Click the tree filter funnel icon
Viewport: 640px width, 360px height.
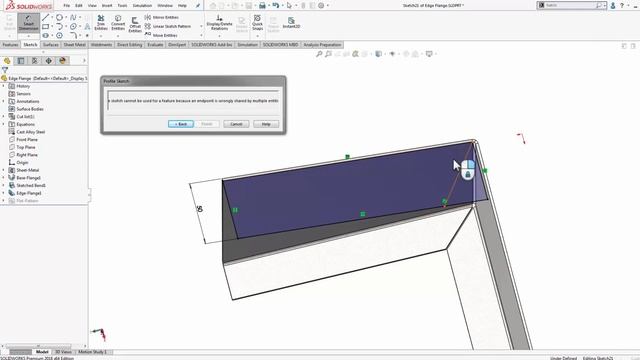click(x=4, y=70)
